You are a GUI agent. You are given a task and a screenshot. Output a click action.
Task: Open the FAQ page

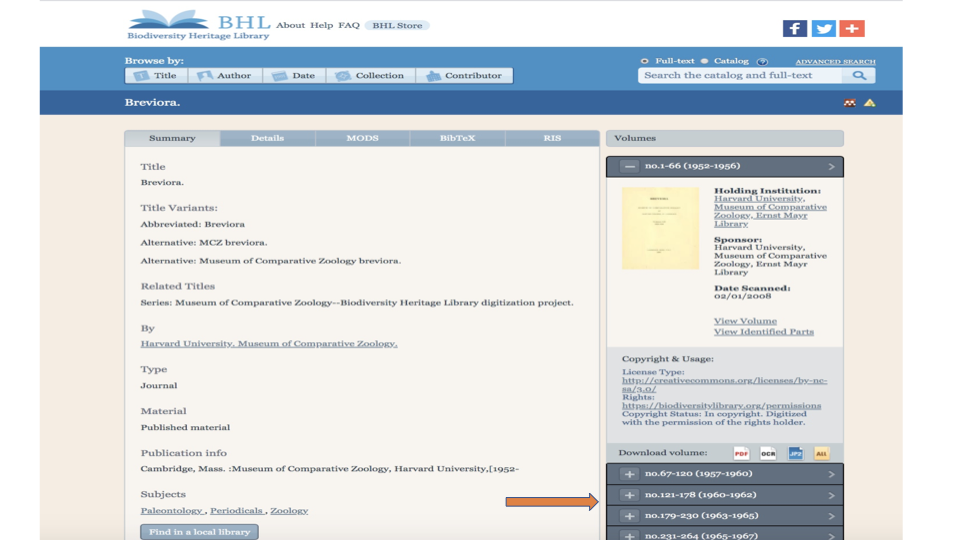click(x=349, y=25)
